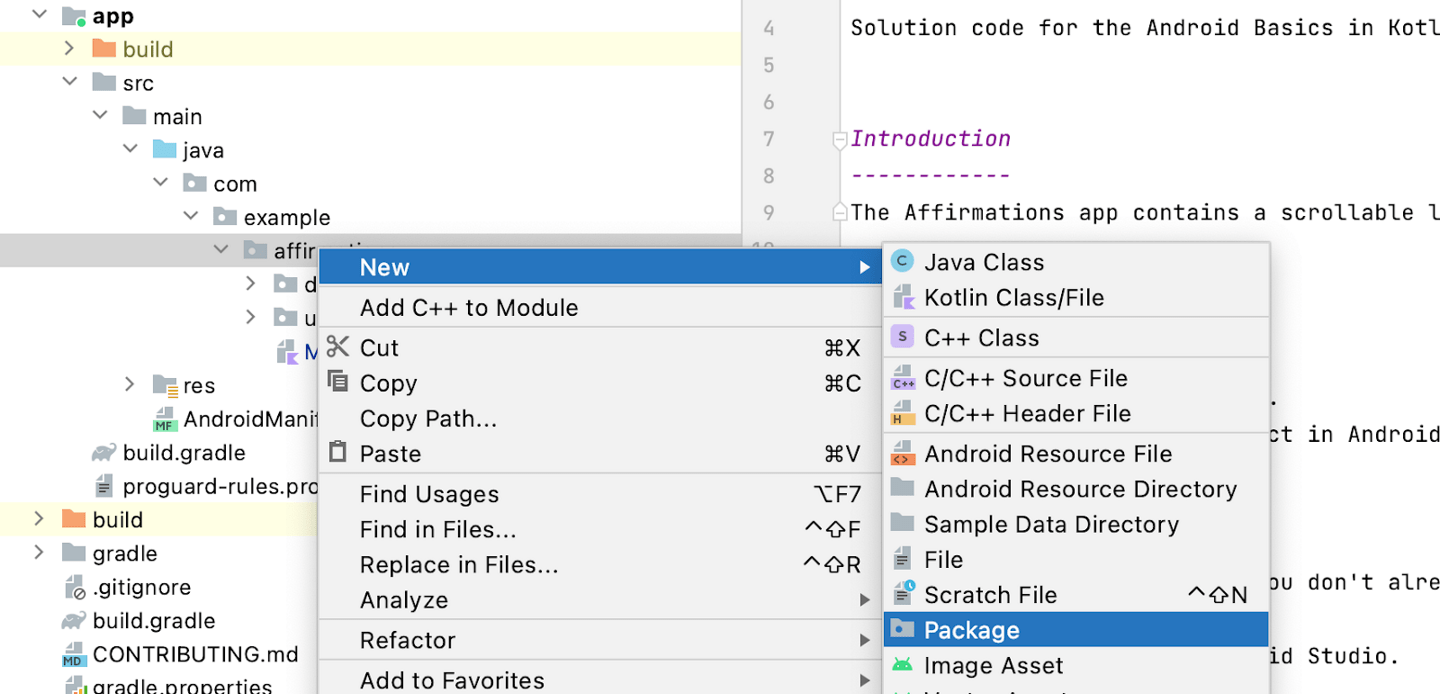Screen dimensions: 1440x694
Task: Open the CONTRIBUTING.md file
Action: (x=196, y=654)
